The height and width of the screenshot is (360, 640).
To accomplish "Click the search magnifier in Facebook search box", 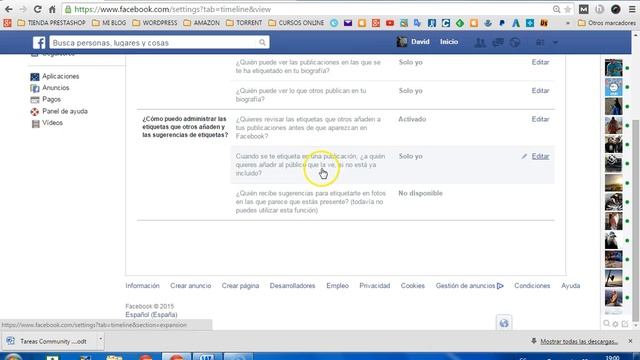I will 262,42.
